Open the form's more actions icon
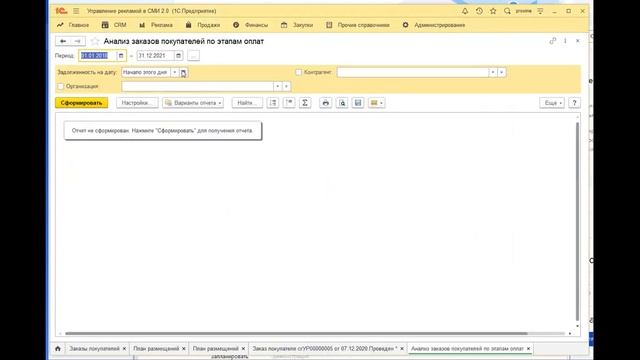The height and width of the screenshot is (360, 640). (565, 41)
